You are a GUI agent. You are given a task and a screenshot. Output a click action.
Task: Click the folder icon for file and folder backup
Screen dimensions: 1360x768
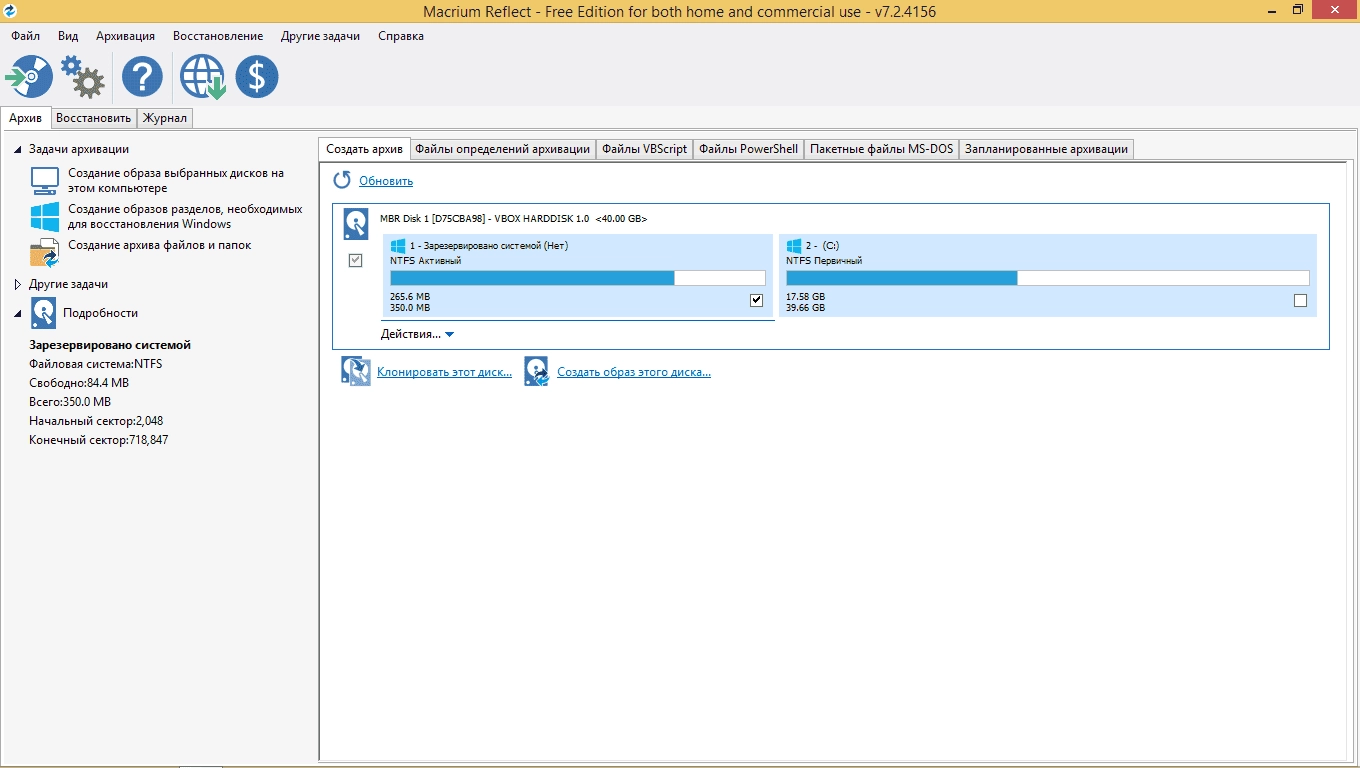click(45, 253)
